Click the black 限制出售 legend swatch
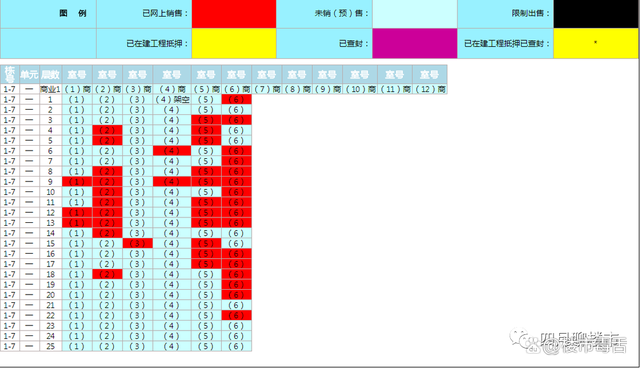The width and height of the screenshot is (640, 368). (596, 14)
